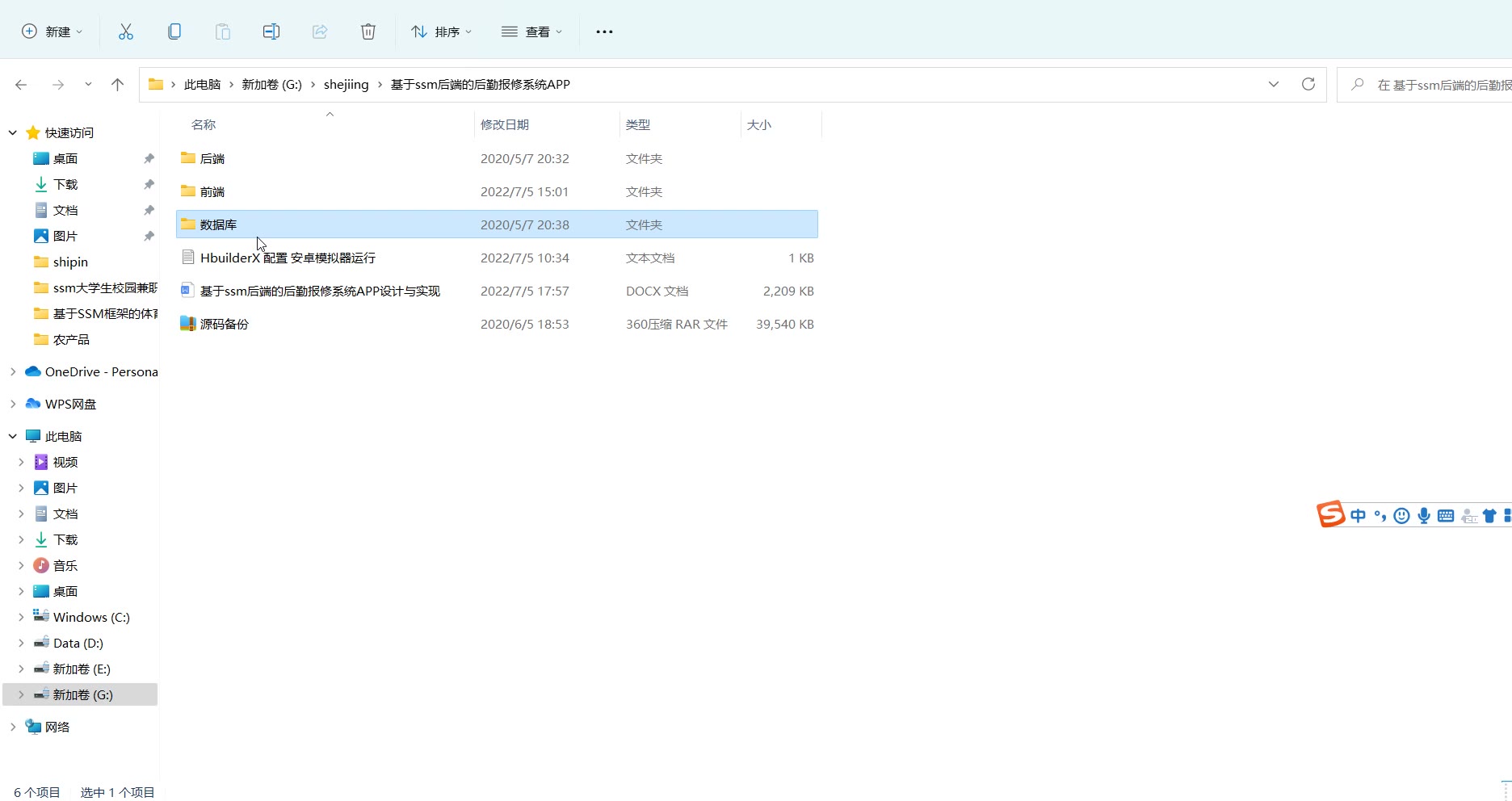Image resolution: width=1512 pixels, height=801 pixels.
Task: Open the 查看 view dropdown
Action: coord(531,31)
